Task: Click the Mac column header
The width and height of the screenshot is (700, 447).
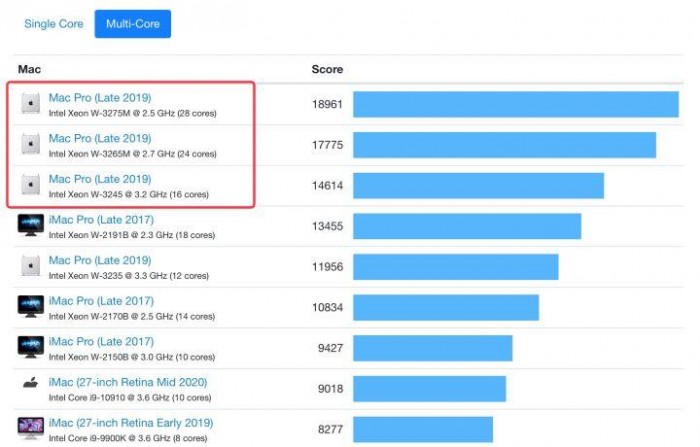Action: pyautogui.click(x=29, y=69)
